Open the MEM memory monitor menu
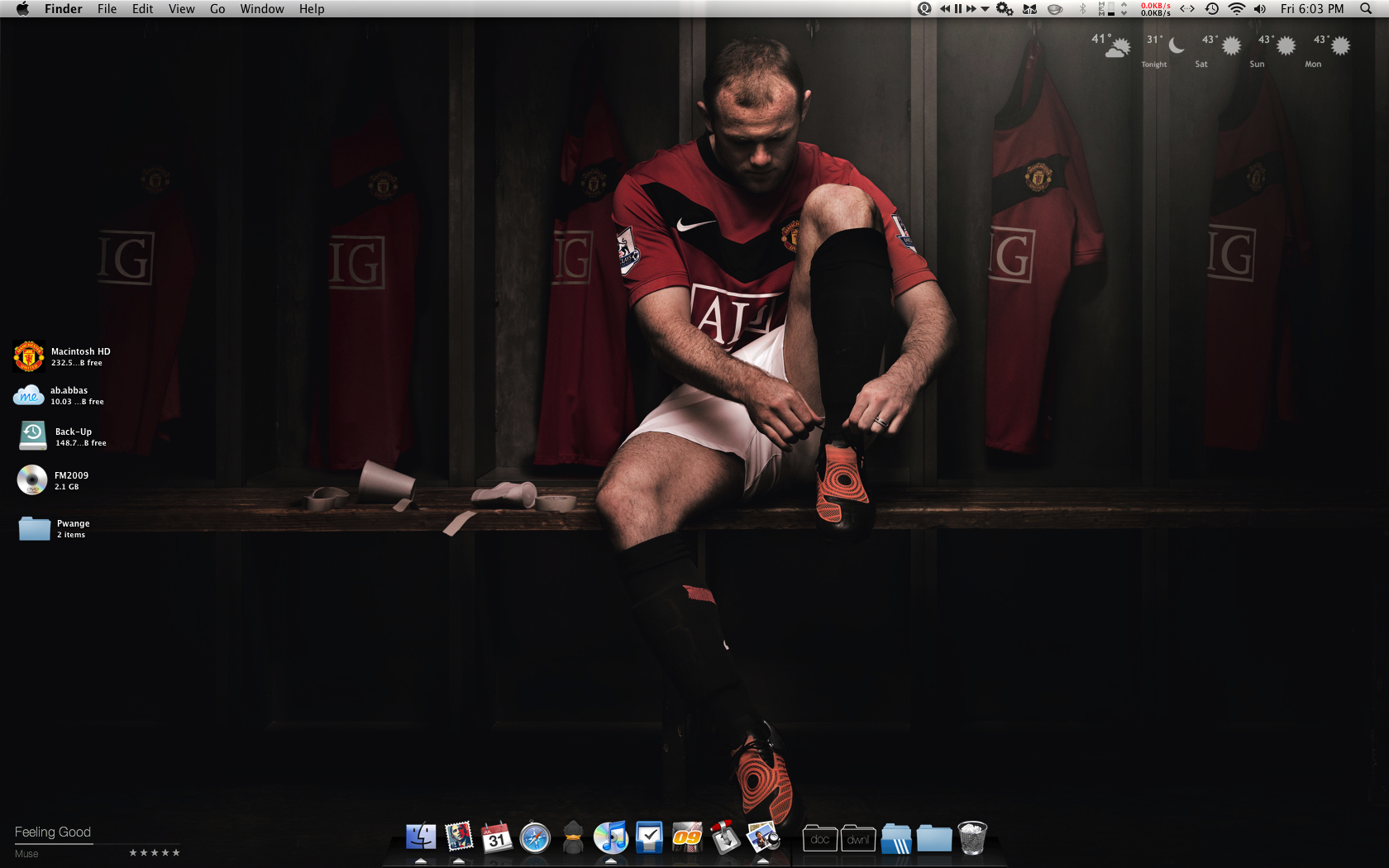This screenshot has height=868, width=1389. click(x=1106, y=9)
